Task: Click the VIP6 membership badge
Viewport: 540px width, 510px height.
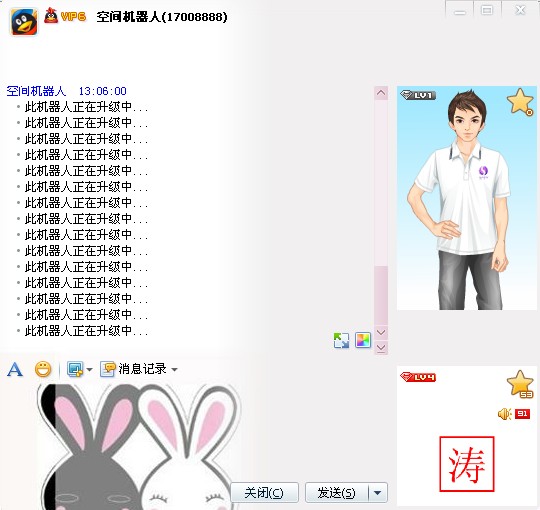Action: [65, 16]
